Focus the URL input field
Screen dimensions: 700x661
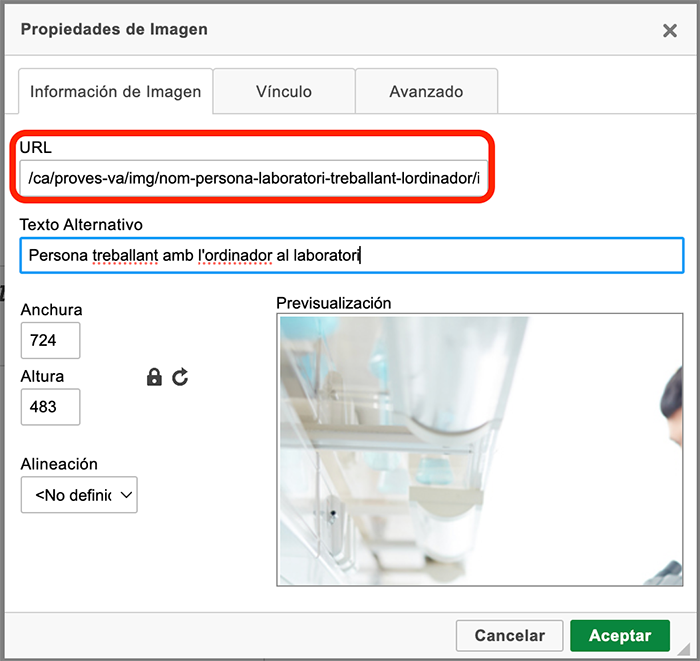(253, 178)
